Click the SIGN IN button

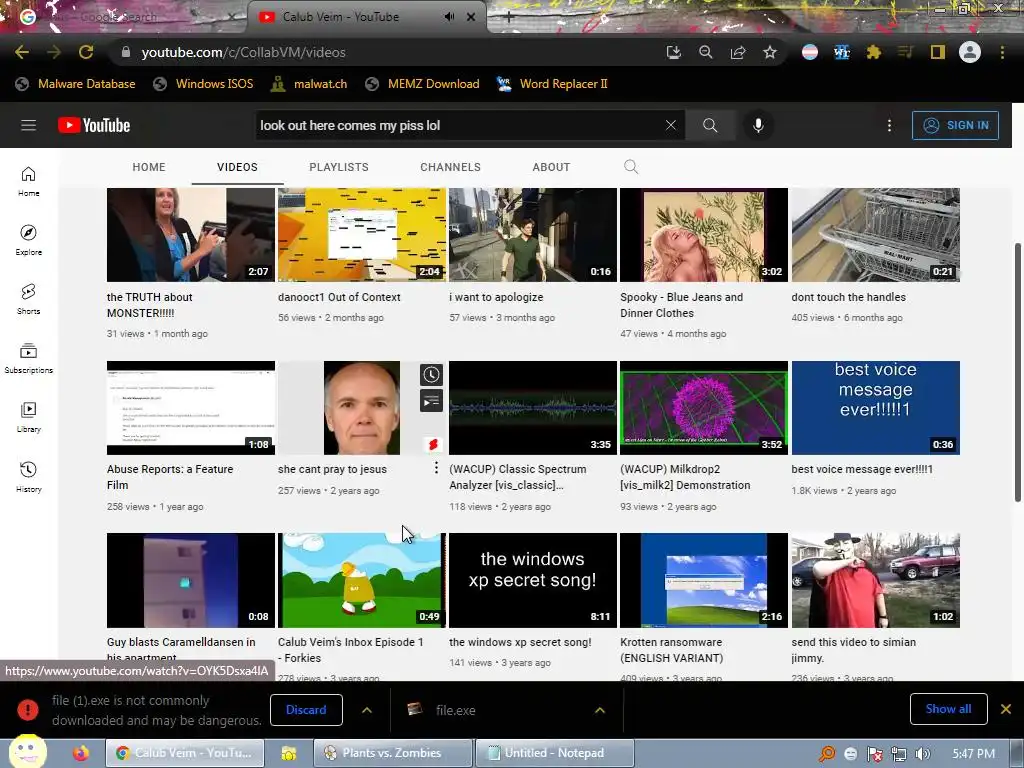coord(955,125)
